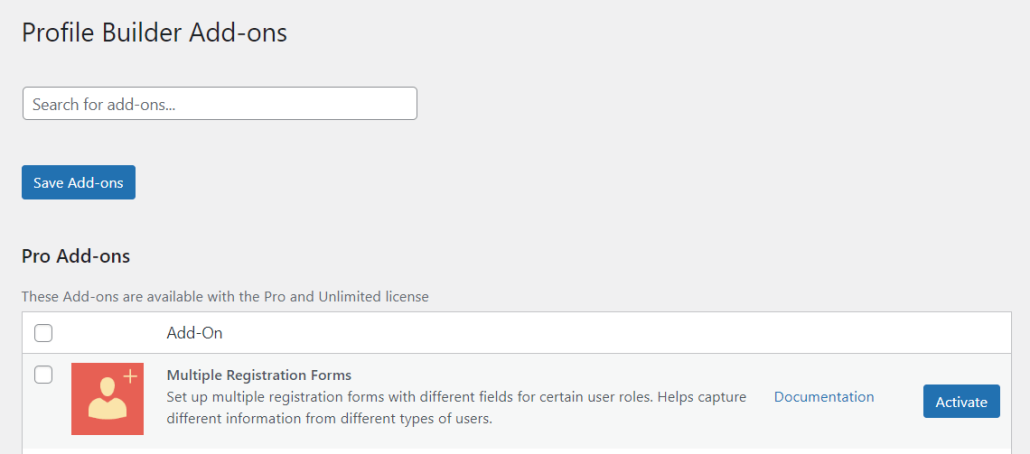The width and height of the screenshot is (1030, 454).
Task: Click the description line about different types of users
Action: (x=329, y=418)
